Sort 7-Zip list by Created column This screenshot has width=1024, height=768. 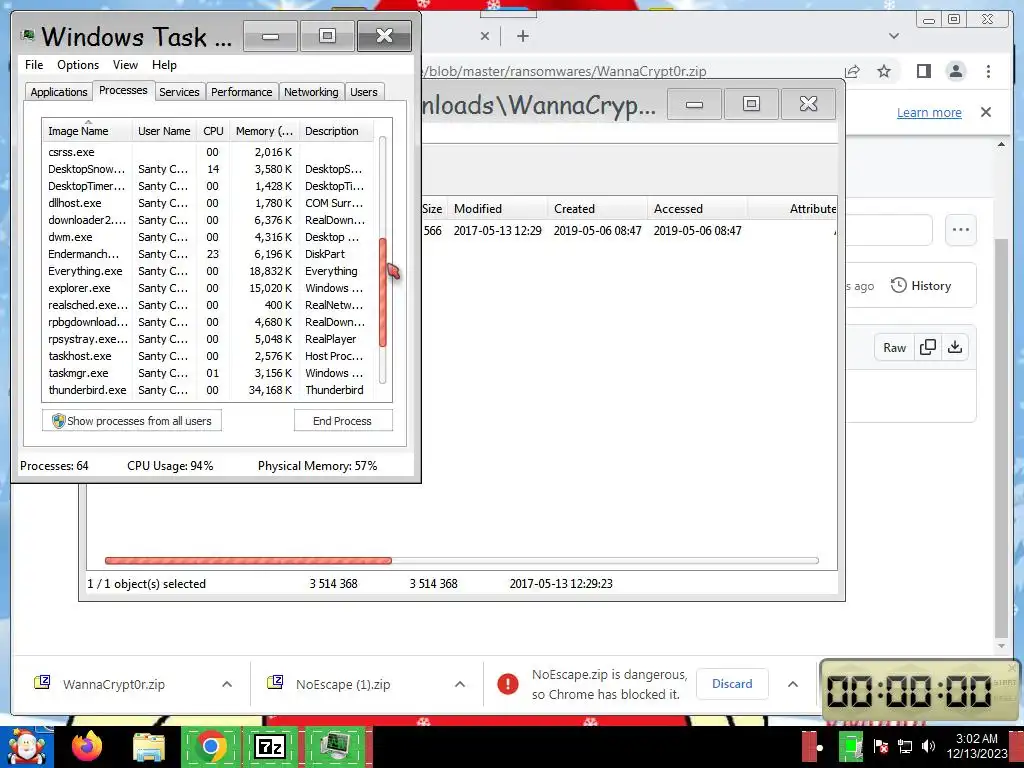coord(598,209)
